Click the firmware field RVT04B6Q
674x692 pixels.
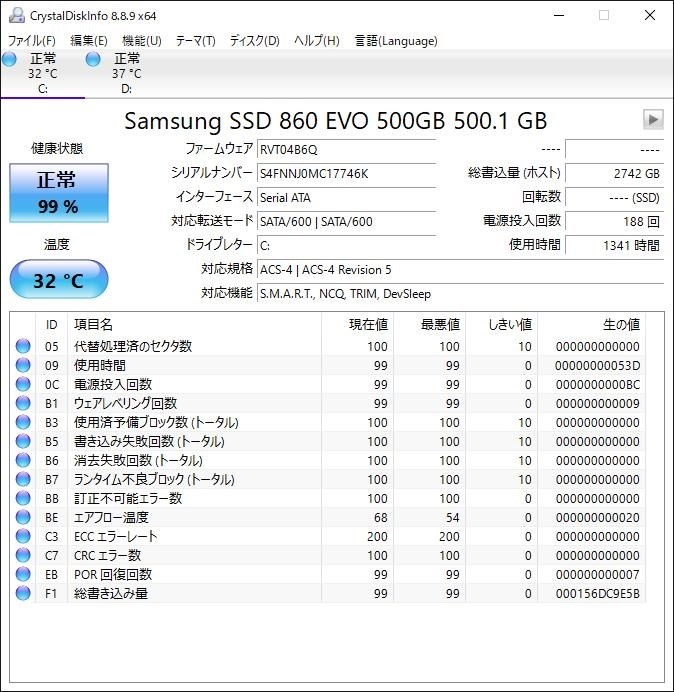[x=346, y=150]
